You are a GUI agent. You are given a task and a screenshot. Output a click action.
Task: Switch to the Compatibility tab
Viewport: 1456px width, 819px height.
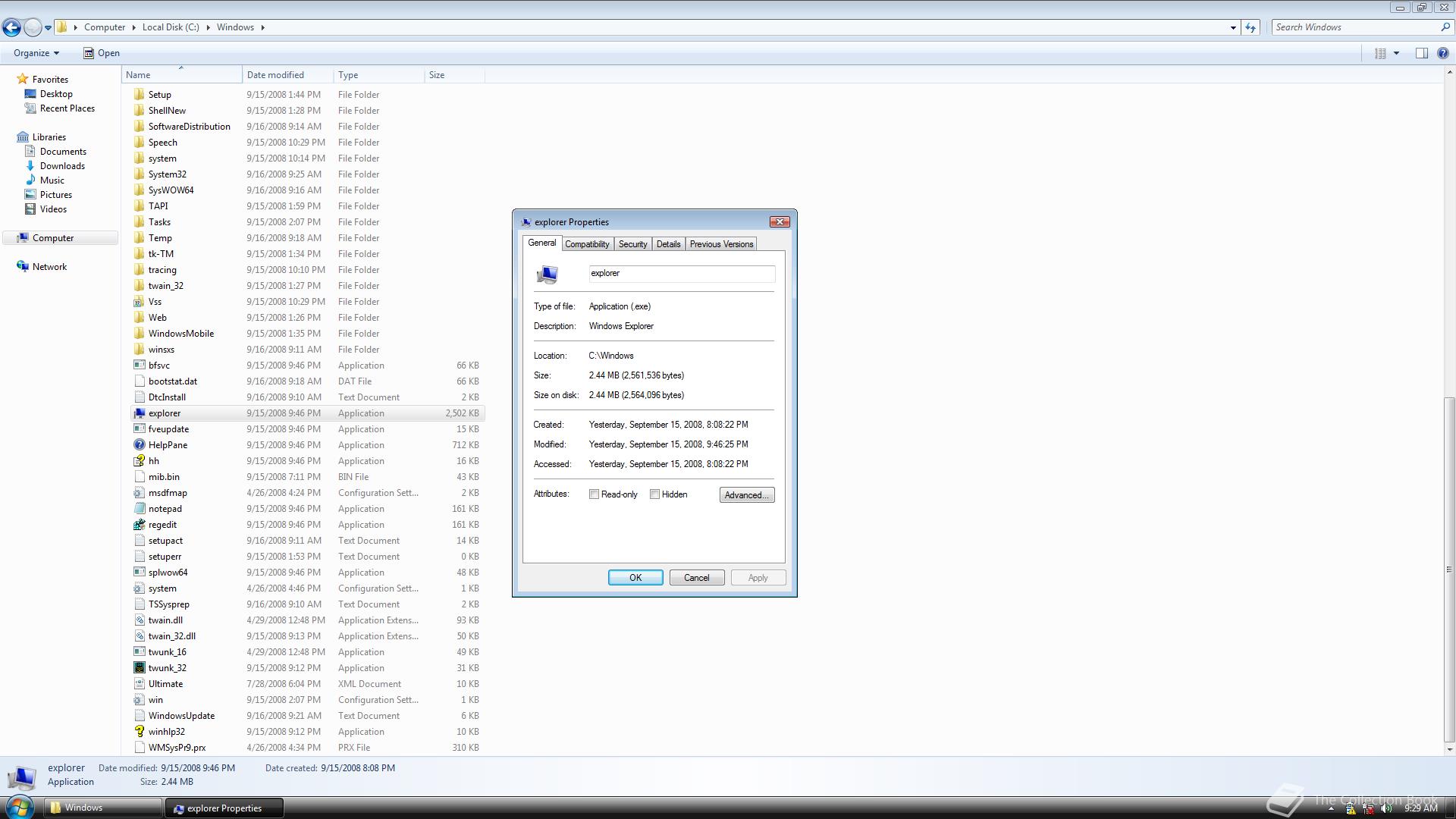[x=587, y=244]
